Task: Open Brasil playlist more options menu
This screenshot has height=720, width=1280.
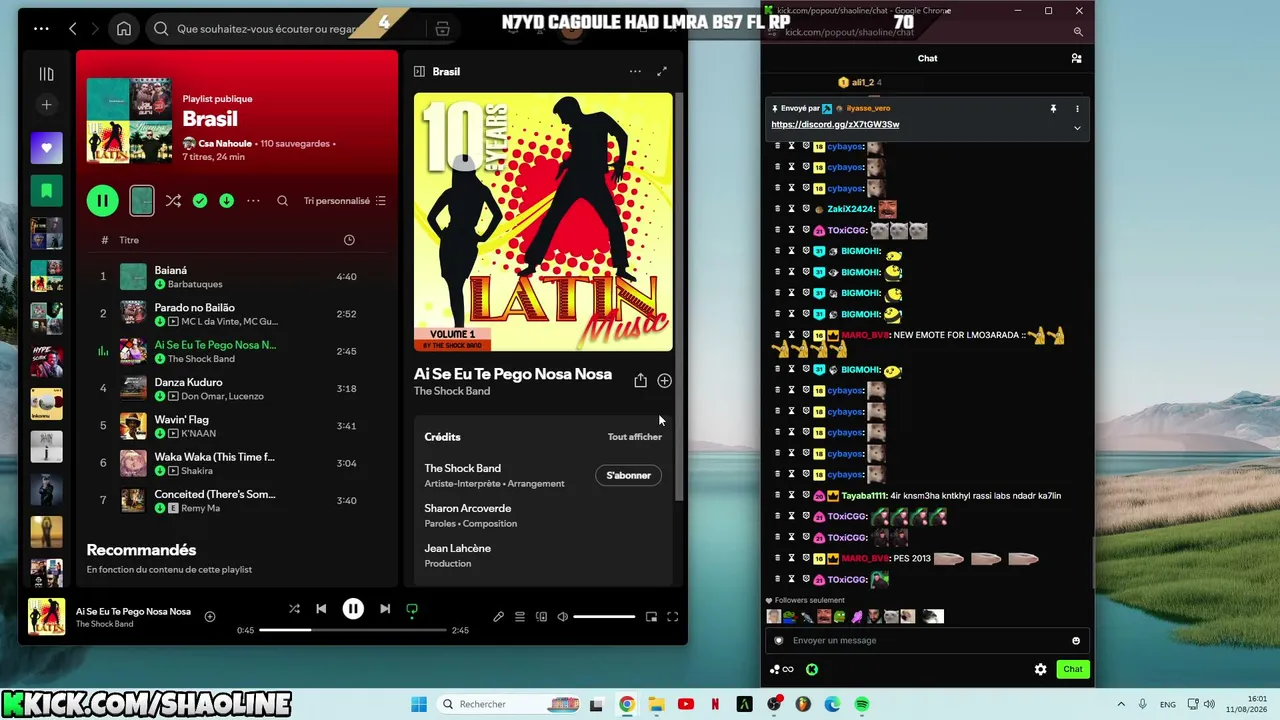Action: 253,201
